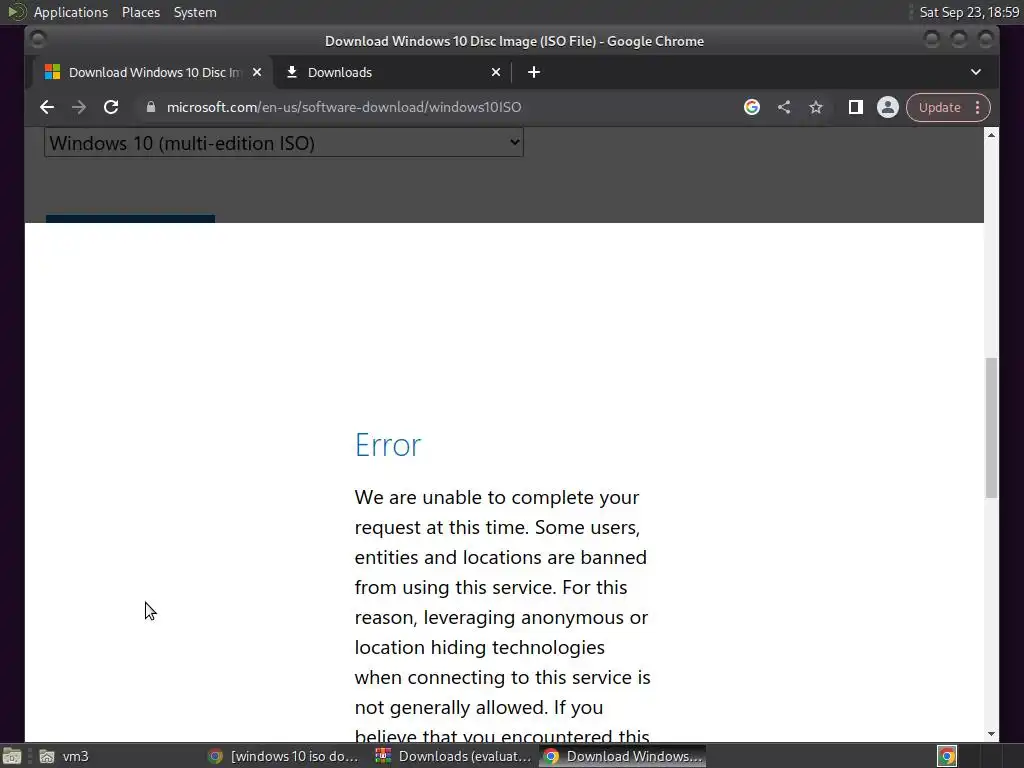1024x768 pixels.
Task: Click the page scrollbar thumb
Action: 991,428
